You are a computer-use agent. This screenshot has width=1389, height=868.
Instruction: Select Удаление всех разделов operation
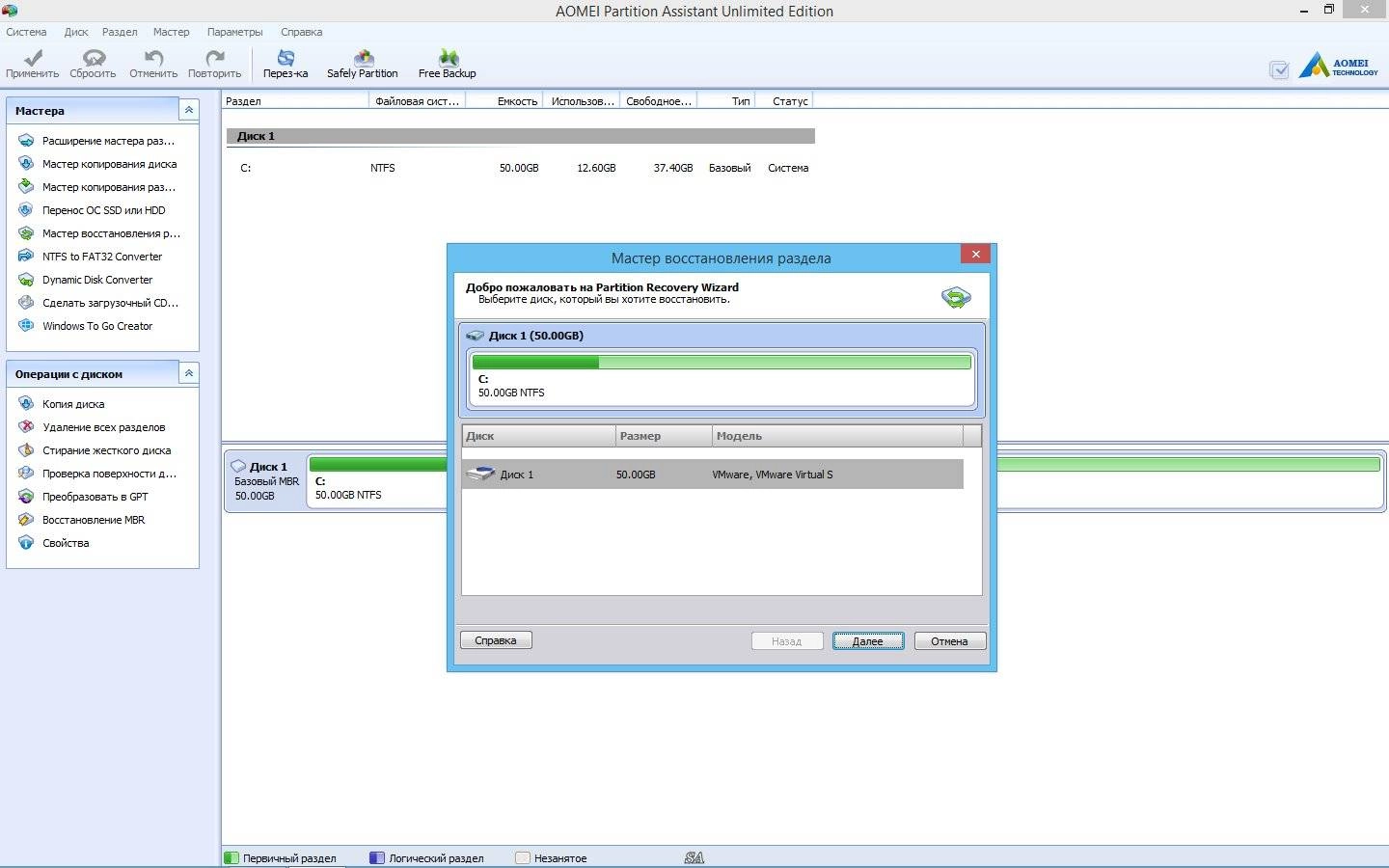[x=92, y=427]
